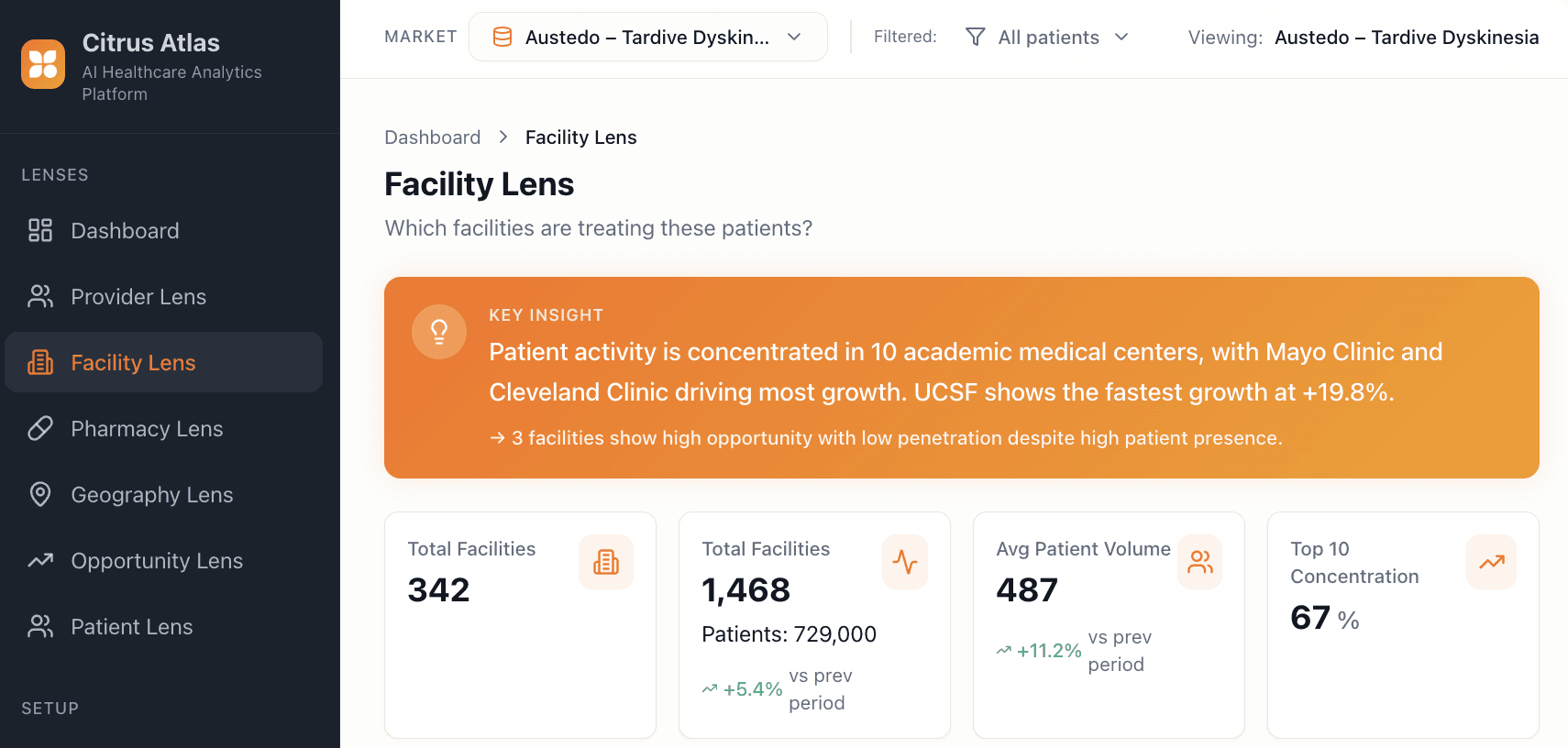
Task: Select Pharmacy Lens in the sidebar
Action: [x=147, y=429]
